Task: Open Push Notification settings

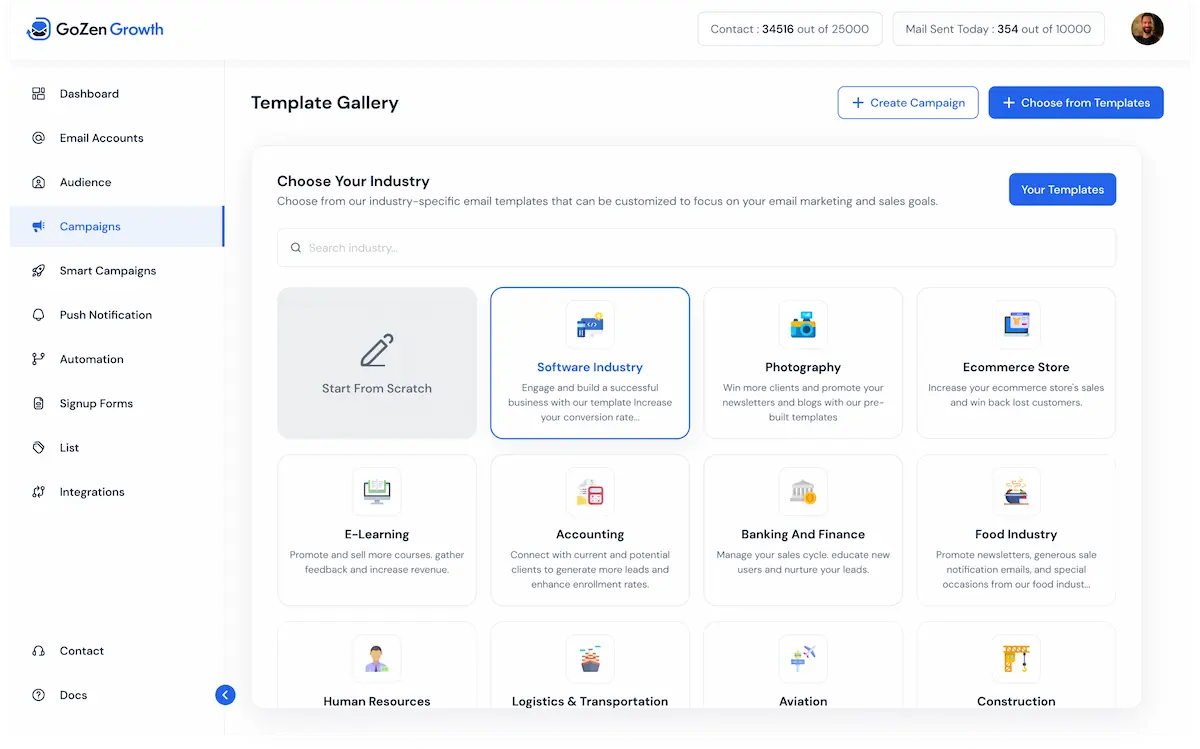Action: point(37,315)
